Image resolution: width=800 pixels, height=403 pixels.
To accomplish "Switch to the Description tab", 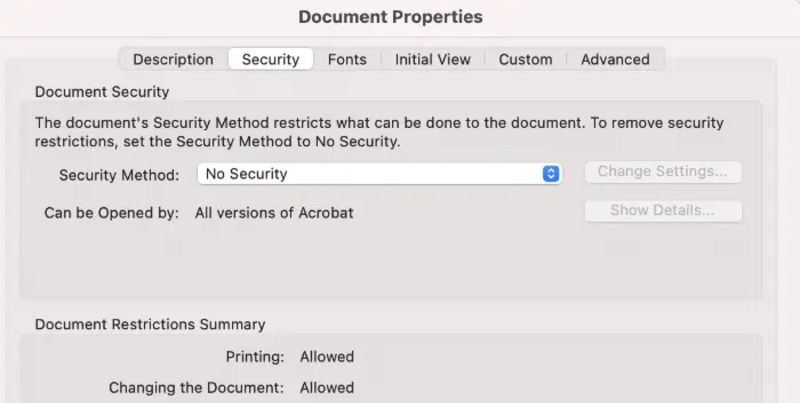I will [x=173, y=59].
